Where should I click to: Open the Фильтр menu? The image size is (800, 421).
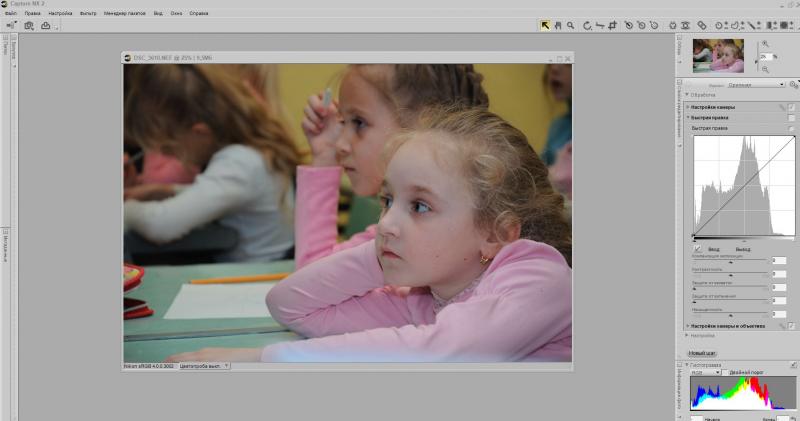pos(88,13)
